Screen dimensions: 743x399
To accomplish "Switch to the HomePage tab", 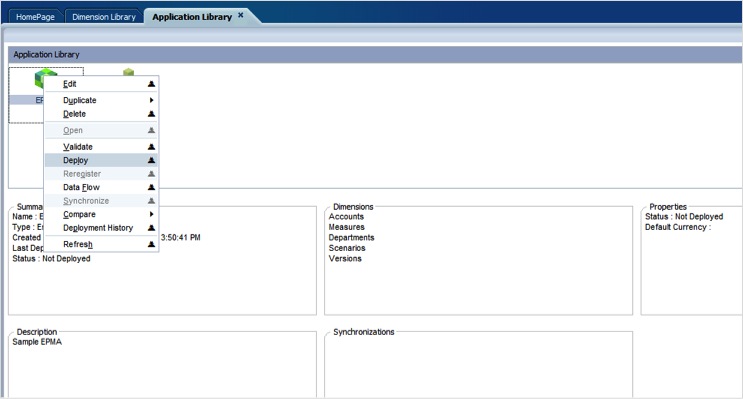I will coord(35,17).
